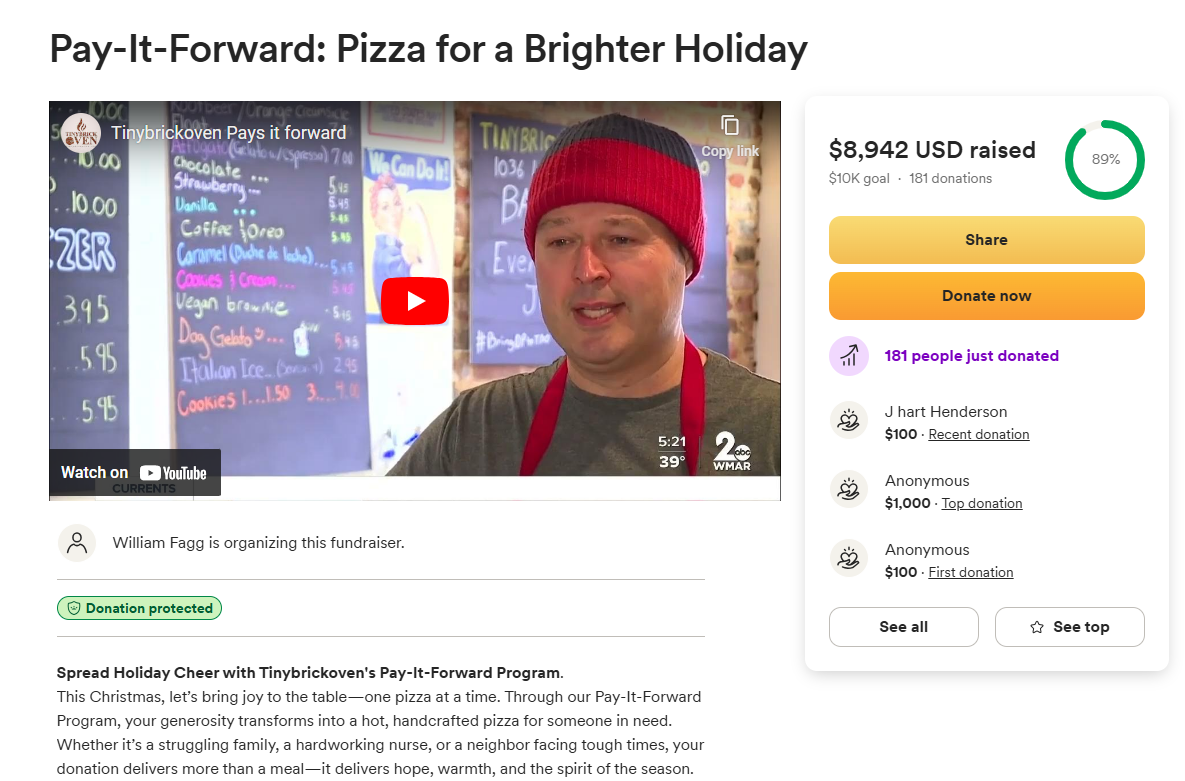Click the Donate now button

pos(986,296)
